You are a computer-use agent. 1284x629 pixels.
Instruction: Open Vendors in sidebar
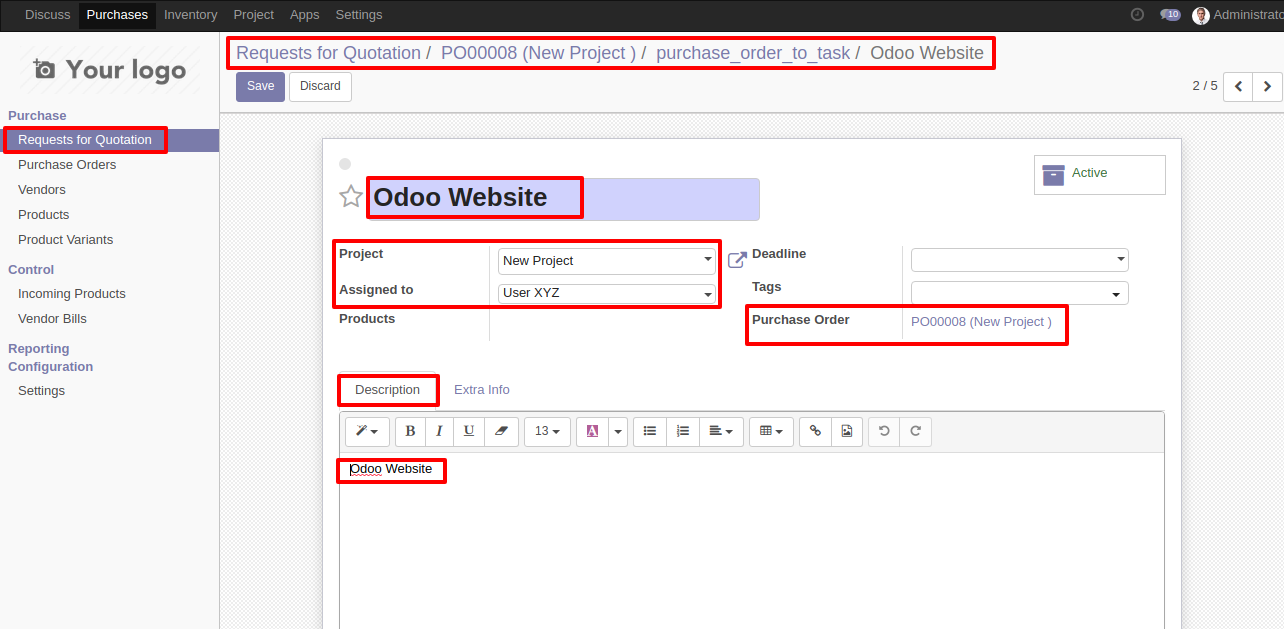[x=42, y=190]
